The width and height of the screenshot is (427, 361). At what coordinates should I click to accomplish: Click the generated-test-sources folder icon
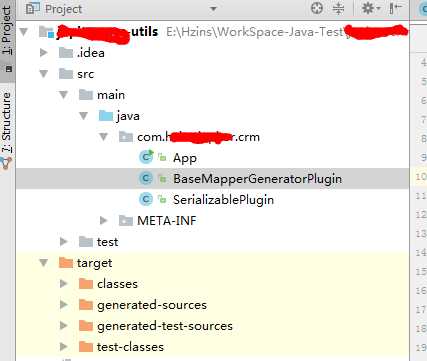pyautogui.click(x=86, y=325)
